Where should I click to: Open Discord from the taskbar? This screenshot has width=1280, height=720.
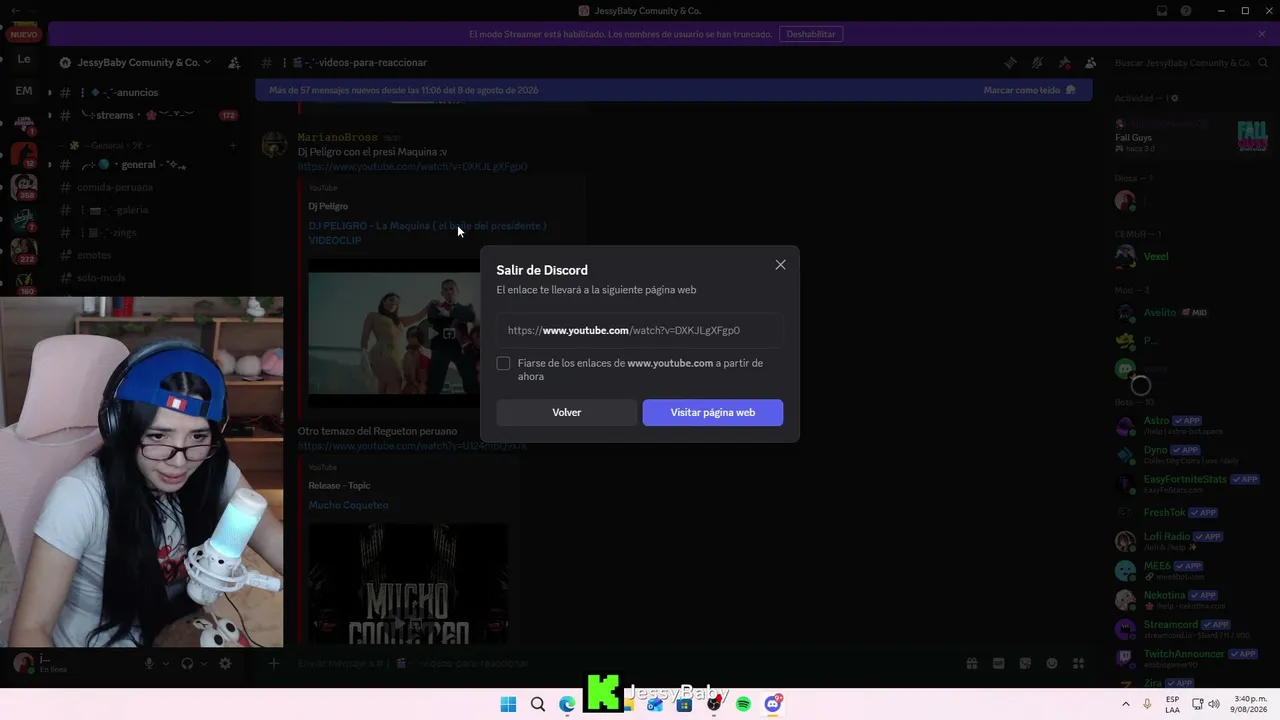point(773,704)
